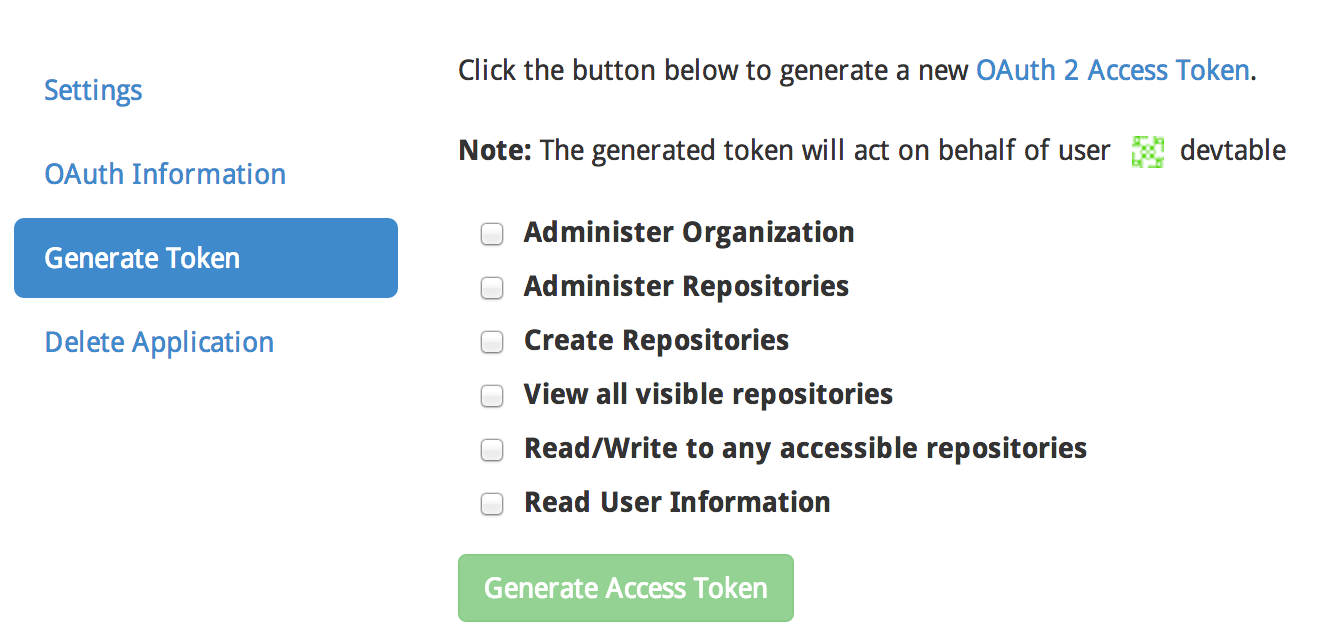Enable Read/Write to any accessible repositories
This screenshot has height=644, width=1342.
click(x=492, y=449)
